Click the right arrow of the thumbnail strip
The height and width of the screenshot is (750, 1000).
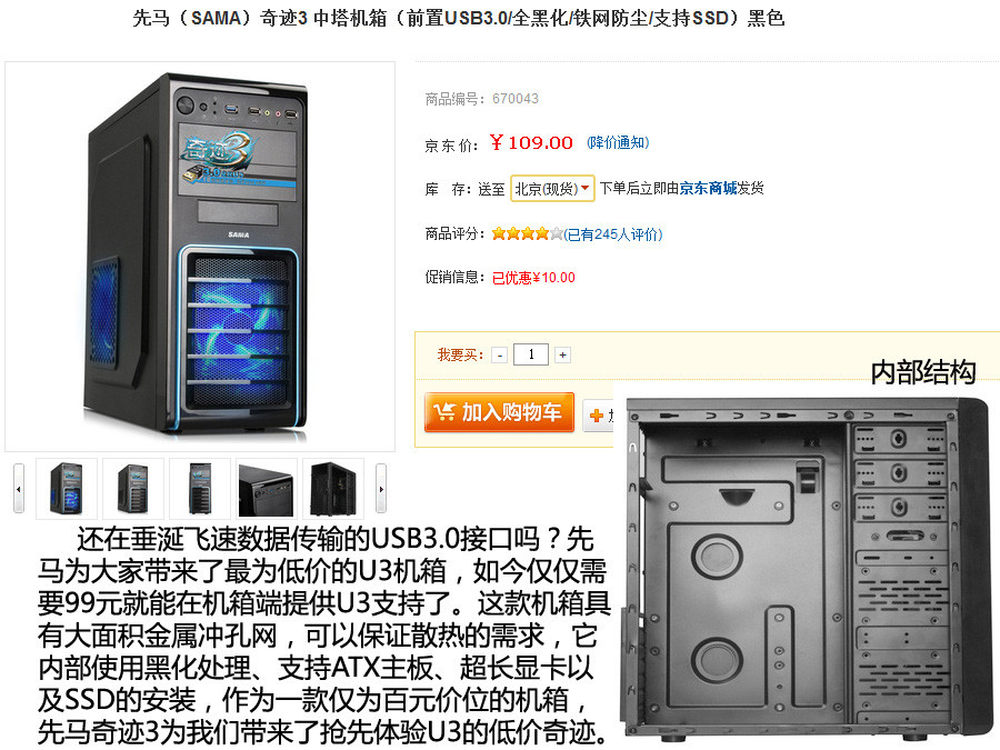[x=381, y=489]
